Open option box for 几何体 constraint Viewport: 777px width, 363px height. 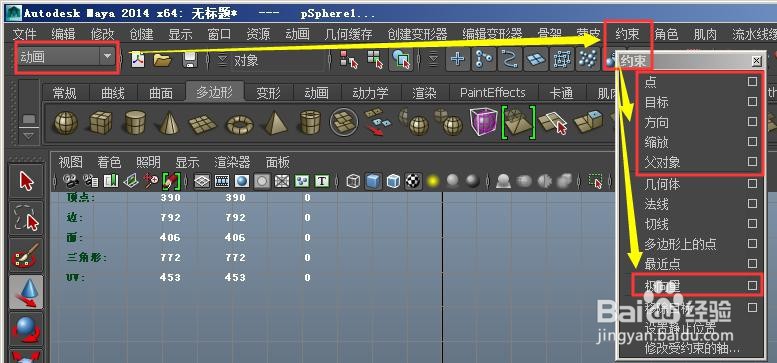[752, 184]
